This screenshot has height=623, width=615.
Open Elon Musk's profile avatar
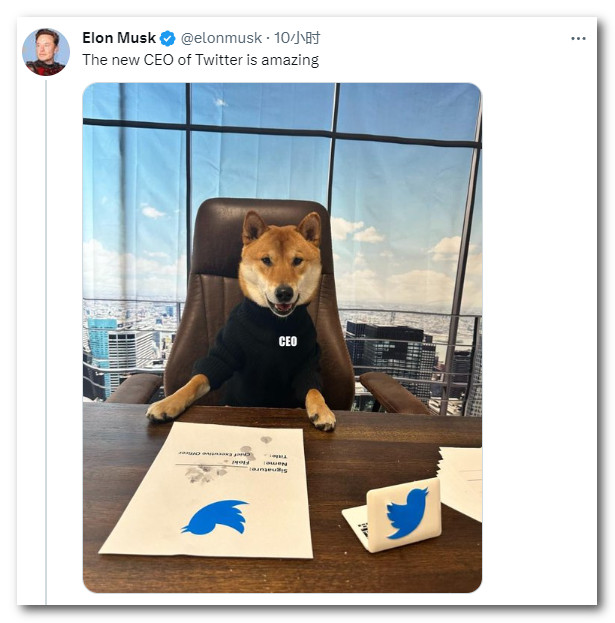(x=46, y=52)
